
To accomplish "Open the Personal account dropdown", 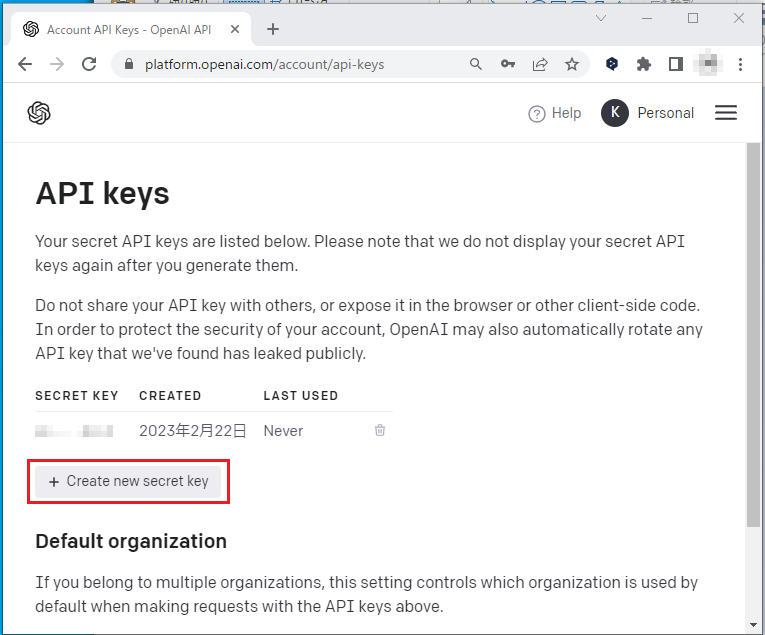I will (648, 113).
